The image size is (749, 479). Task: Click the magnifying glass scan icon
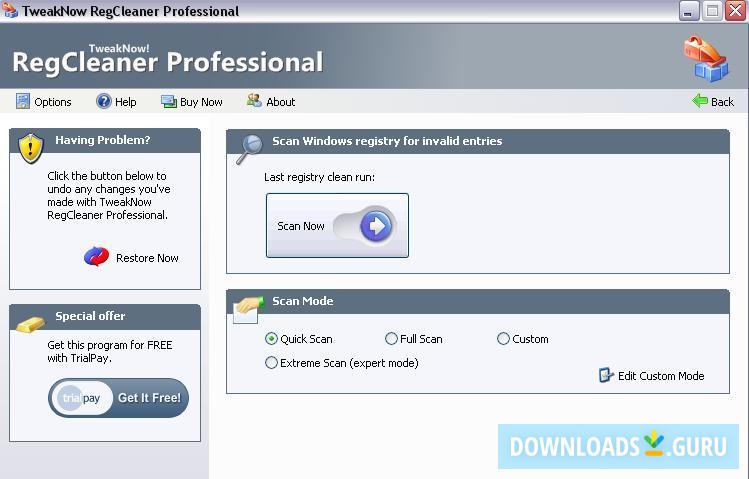pyautogui.click(x=249, y=149)
